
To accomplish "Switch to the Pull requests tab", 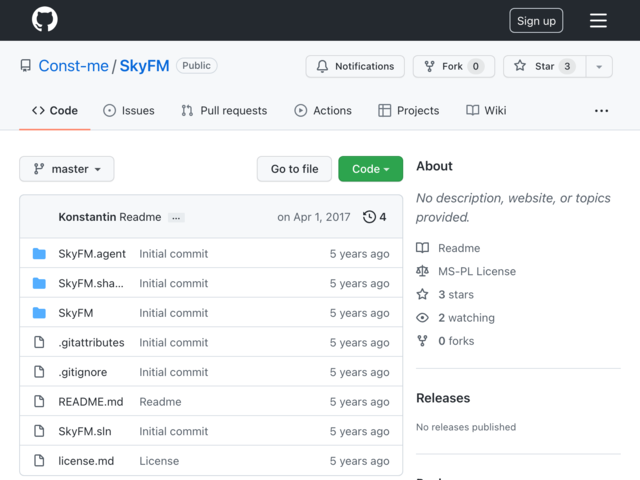I will 224,111.
